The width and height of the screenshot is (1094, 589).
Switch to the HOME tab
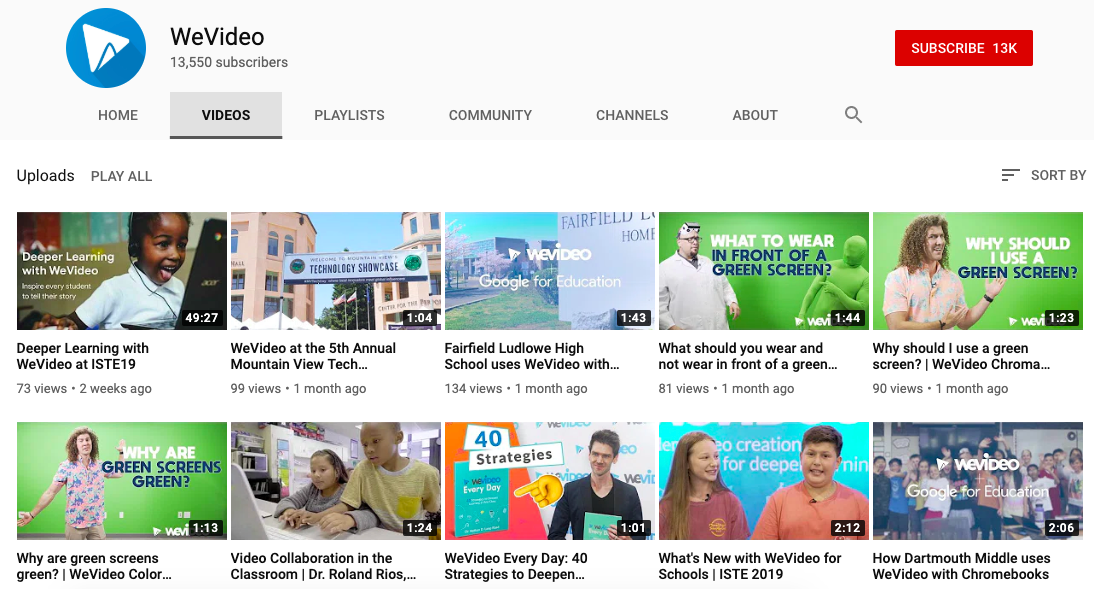pos(118,115)
